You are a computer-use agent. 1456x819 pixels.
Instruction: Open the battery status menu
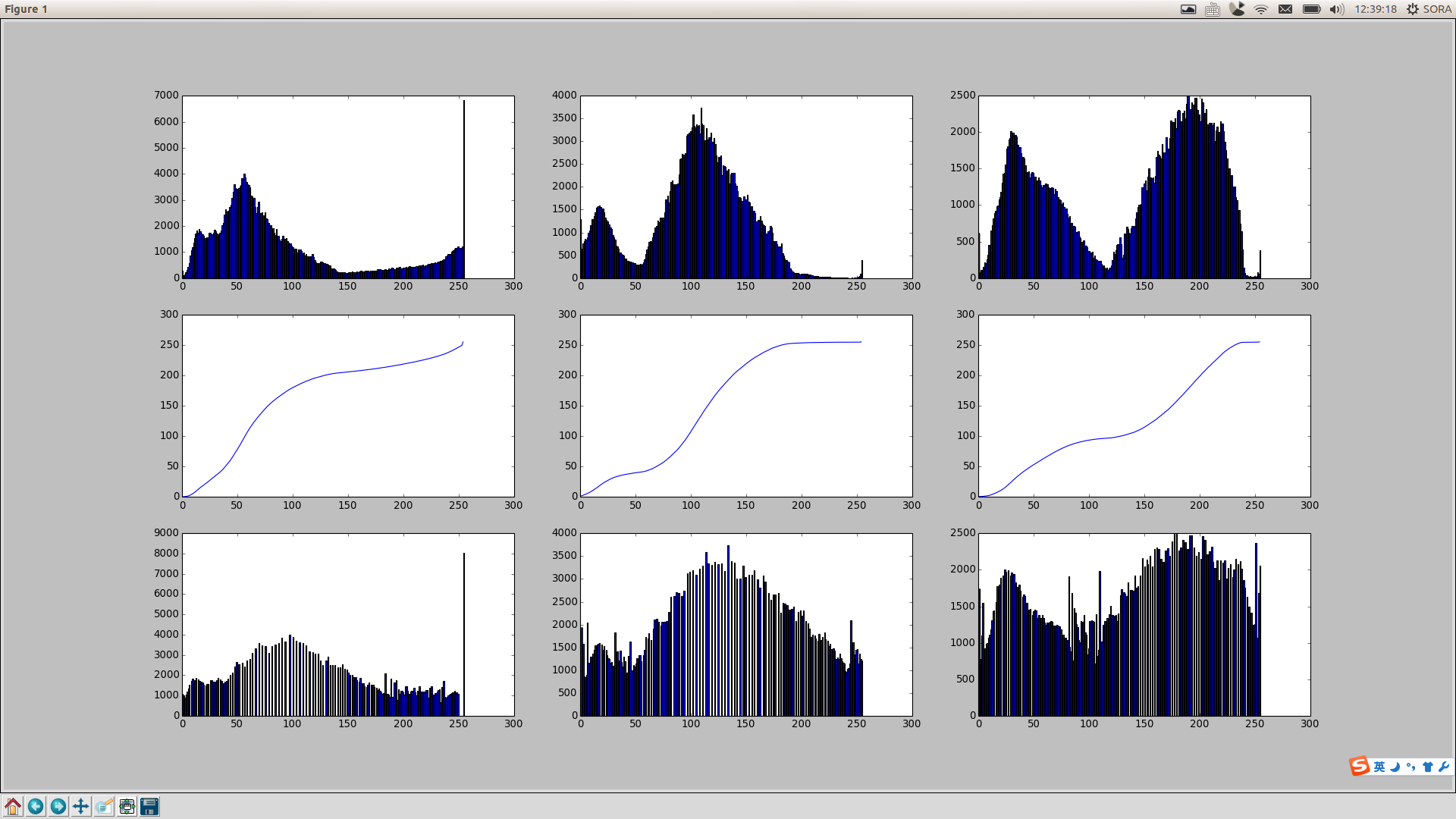tap(1311, 9)
